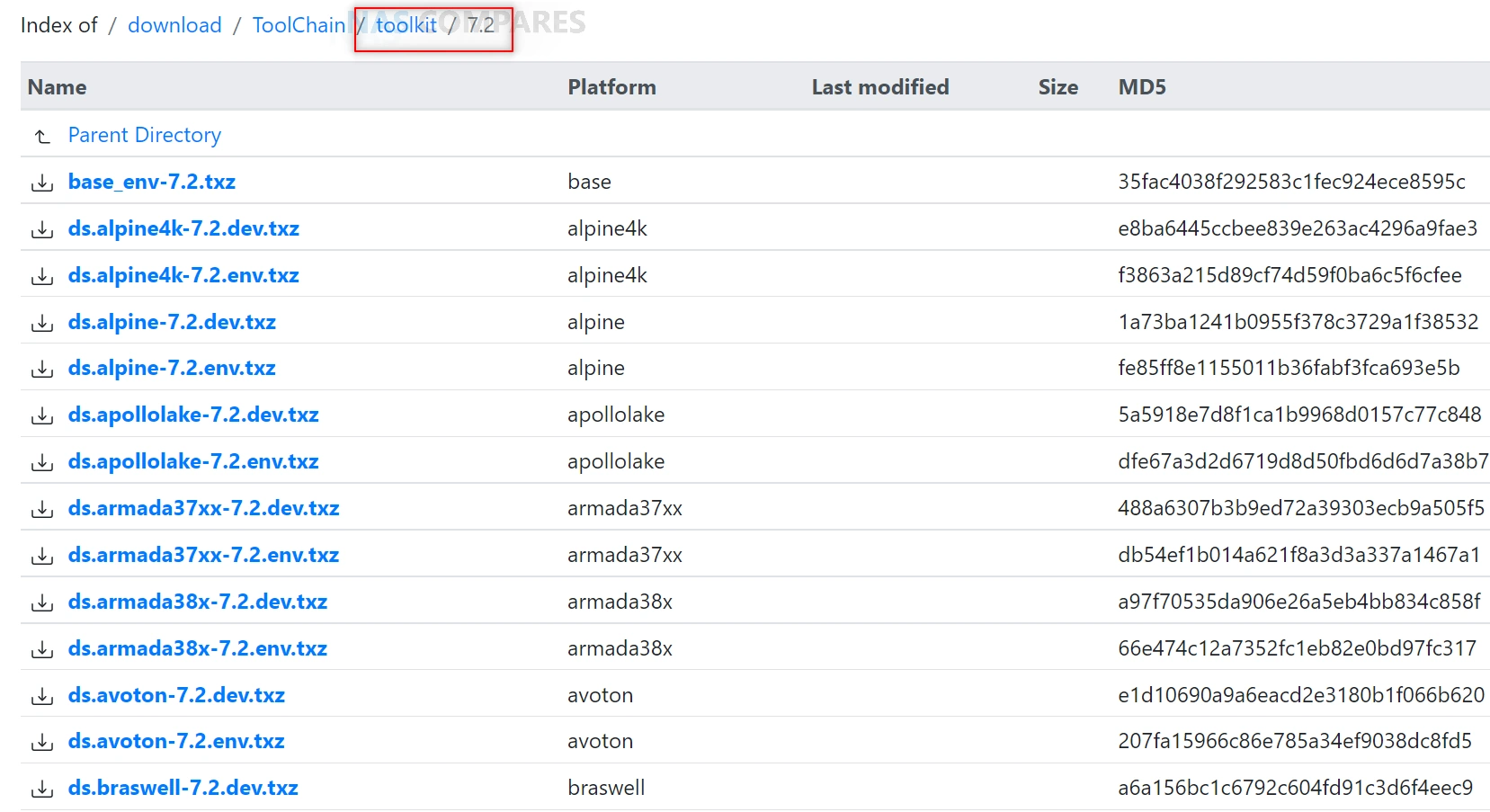The width and height of the screenshot is (1490, 812).
Task: Click download icon beside ds.apollolake-7.2.env.txz
Action: pos(42,463)
